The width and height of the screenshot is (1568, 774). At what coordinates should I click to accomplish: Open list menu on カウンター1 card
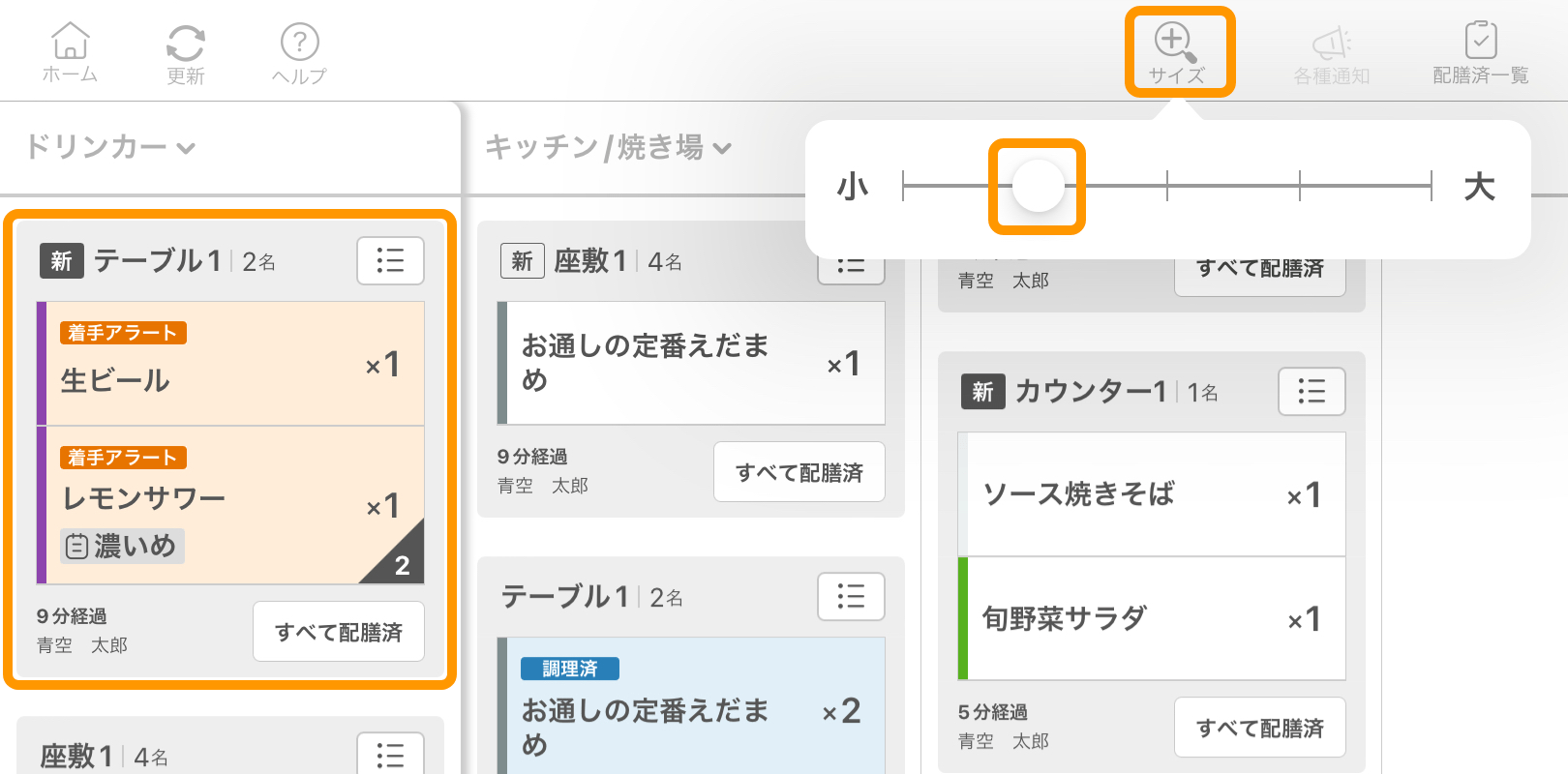1312,391
